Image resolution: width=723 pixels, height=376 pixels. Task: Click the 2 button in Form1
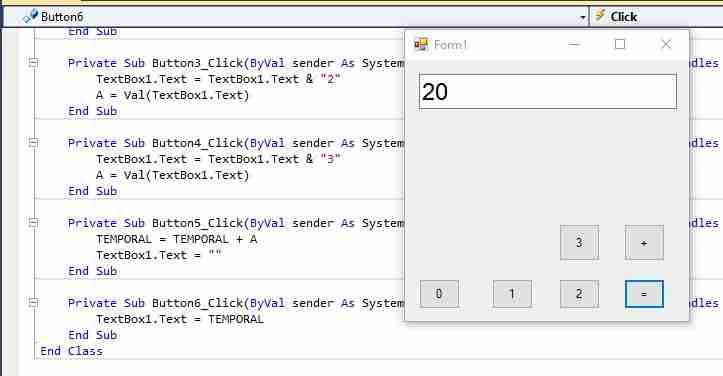tap(579, 293)
